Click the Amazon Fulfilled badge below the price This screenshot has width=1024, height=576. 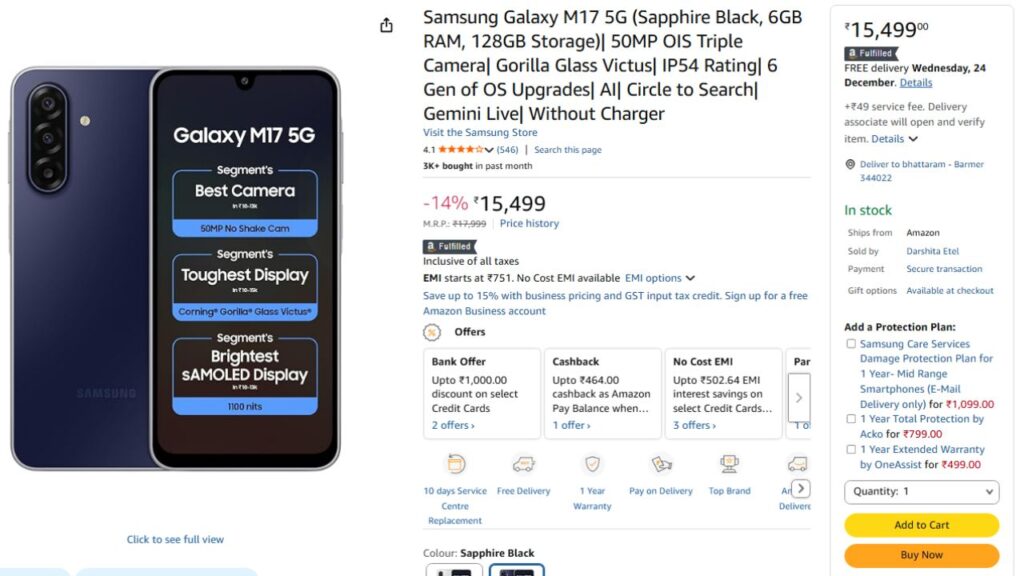[x=448, y=245]
